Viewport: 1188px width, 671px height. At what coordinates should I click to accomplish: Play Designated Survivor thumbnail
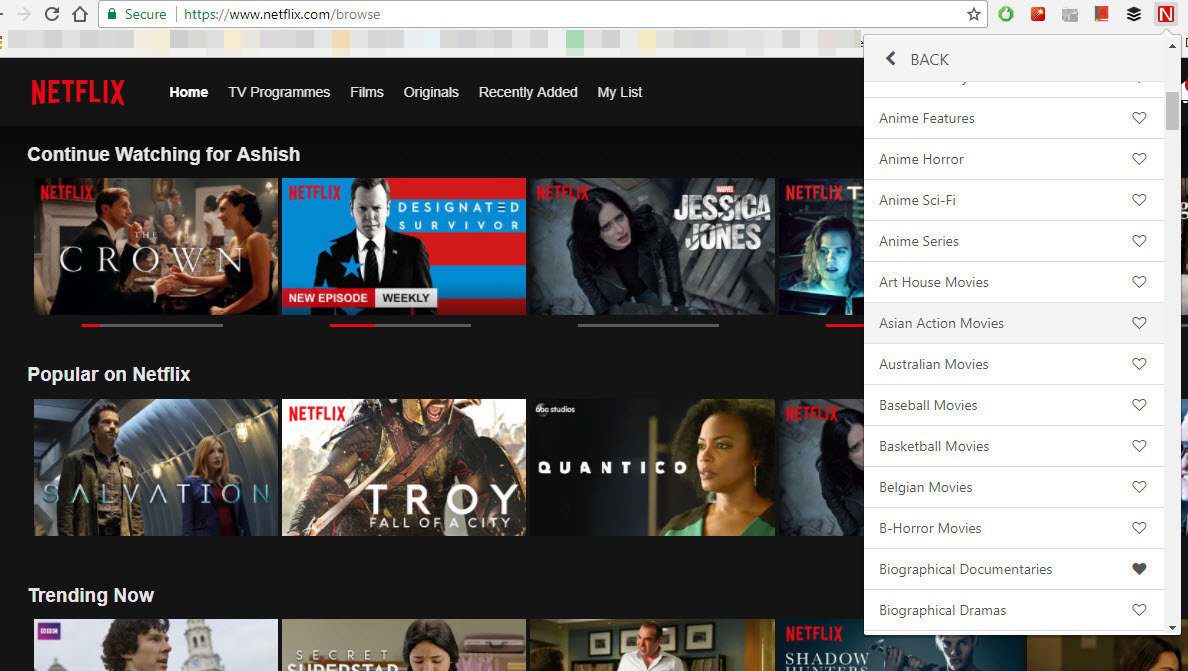(x=404, y=246)
